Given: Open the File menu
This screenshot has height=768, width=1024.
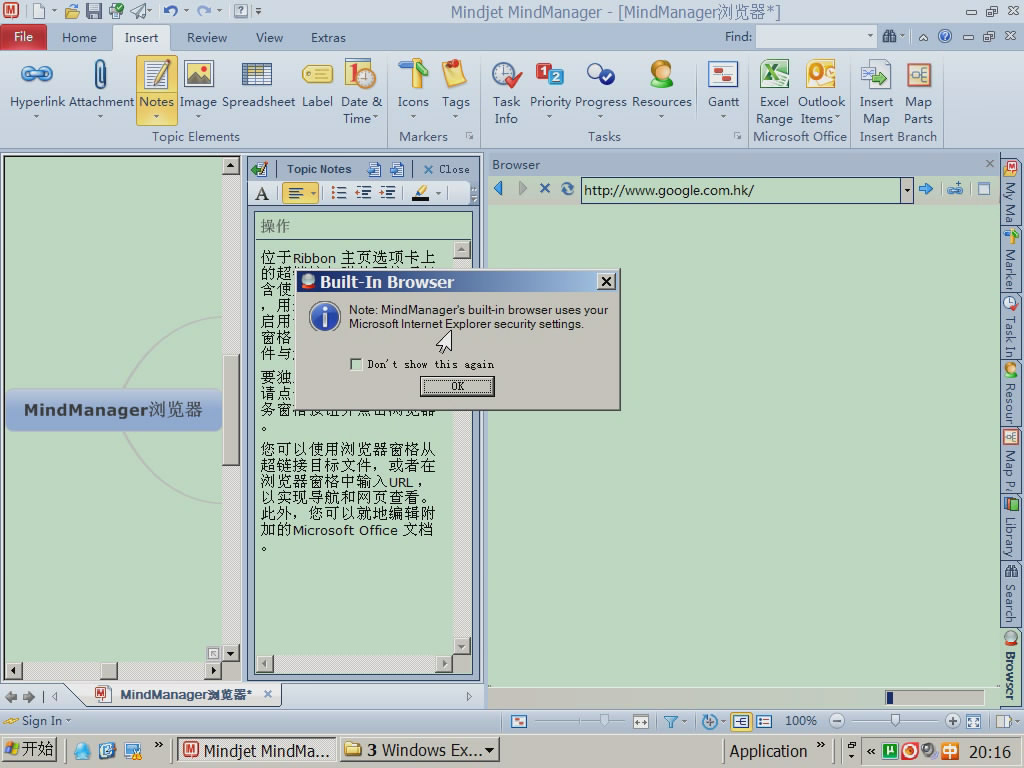Looking at the screenshot, I should pos(24,37).
